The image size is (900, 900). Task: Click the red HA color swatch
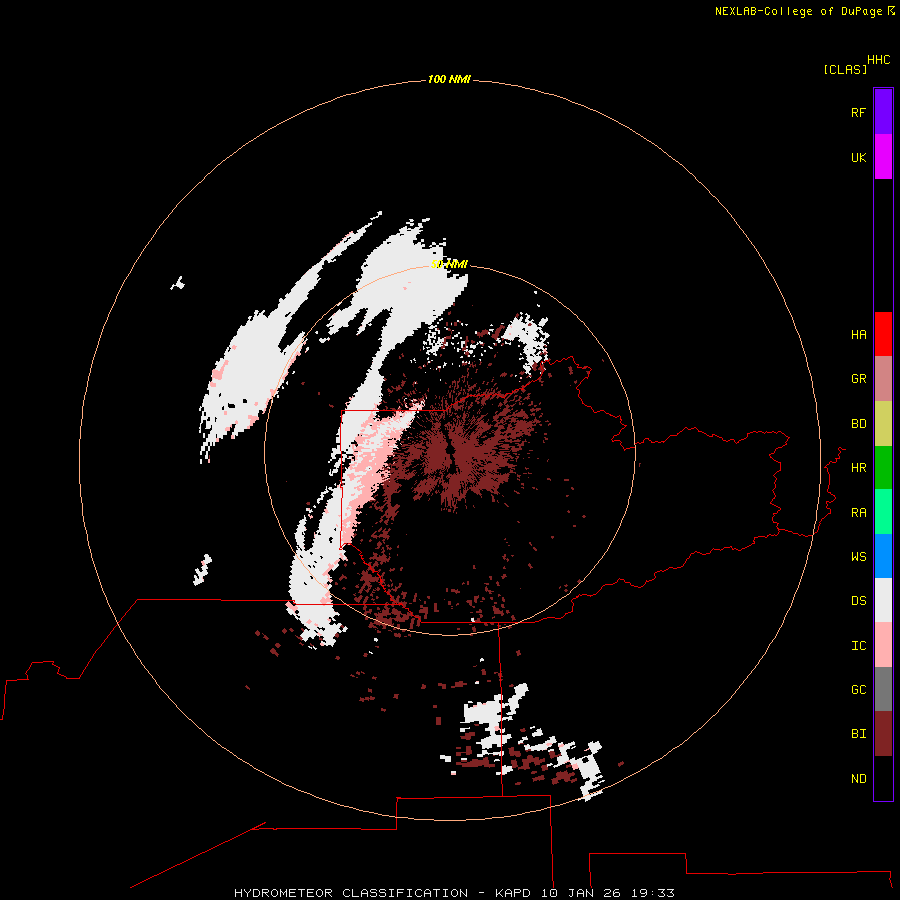[883, 334]
